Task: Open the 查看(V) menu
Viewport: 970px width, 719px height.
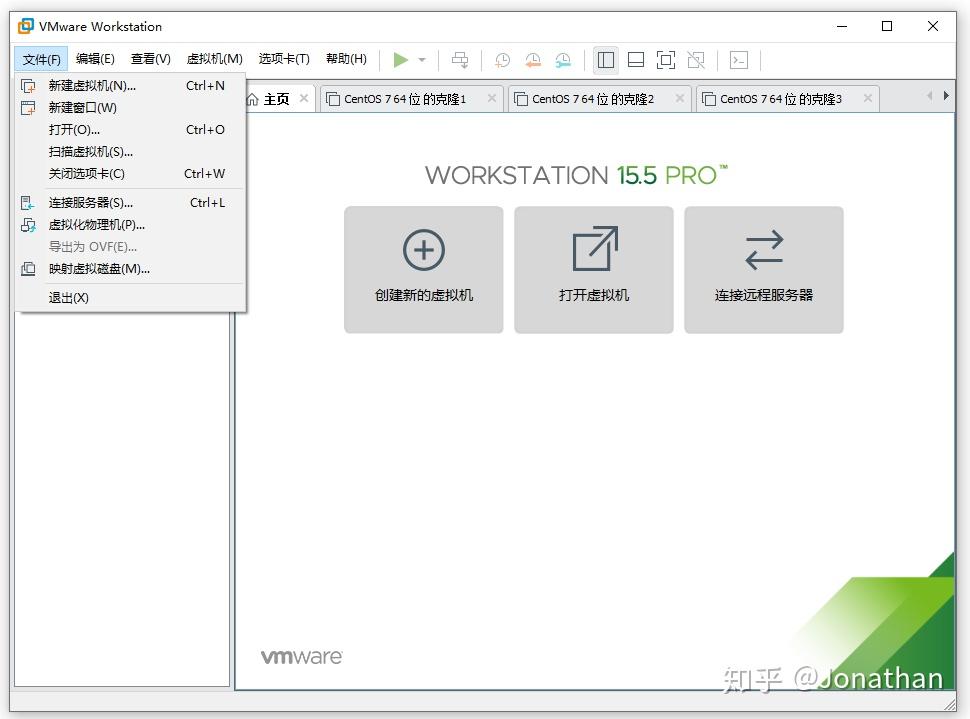Action: coord(151,59)
